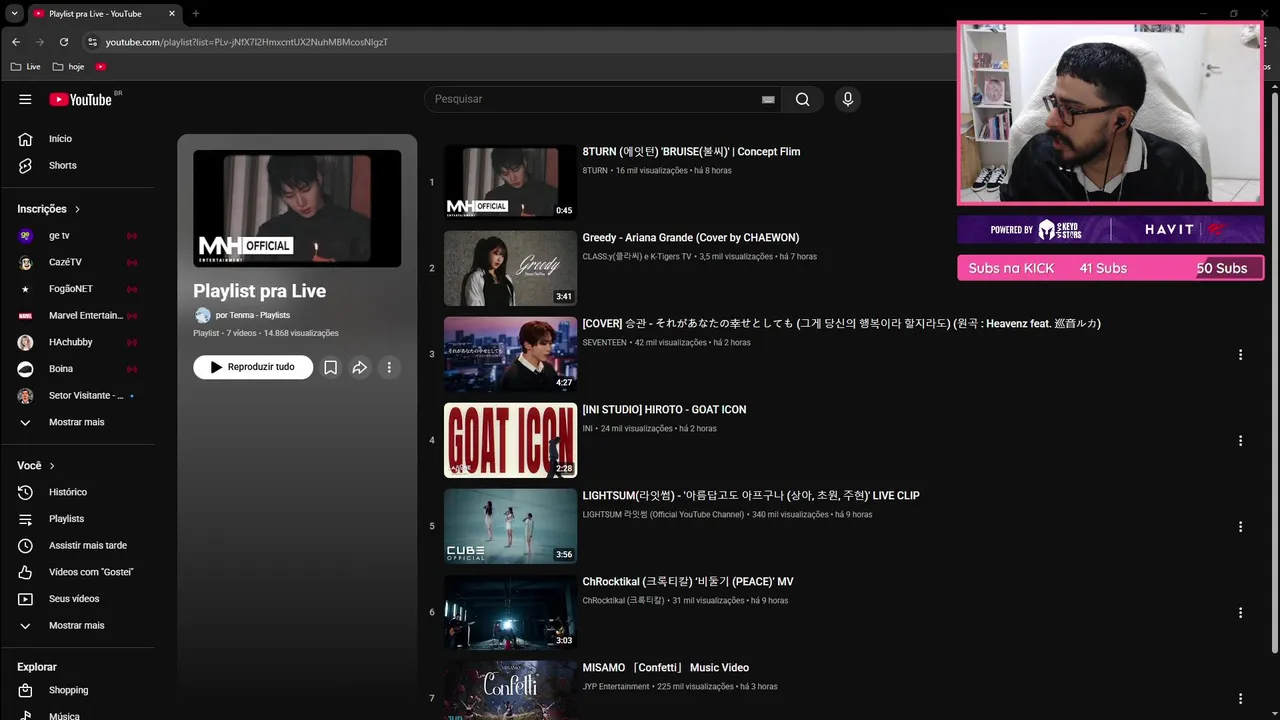Image resolution: width=1280 pixels, height=720 pixels.
Task: Click Reproduzir tudo button
Action: coord(253,367)
